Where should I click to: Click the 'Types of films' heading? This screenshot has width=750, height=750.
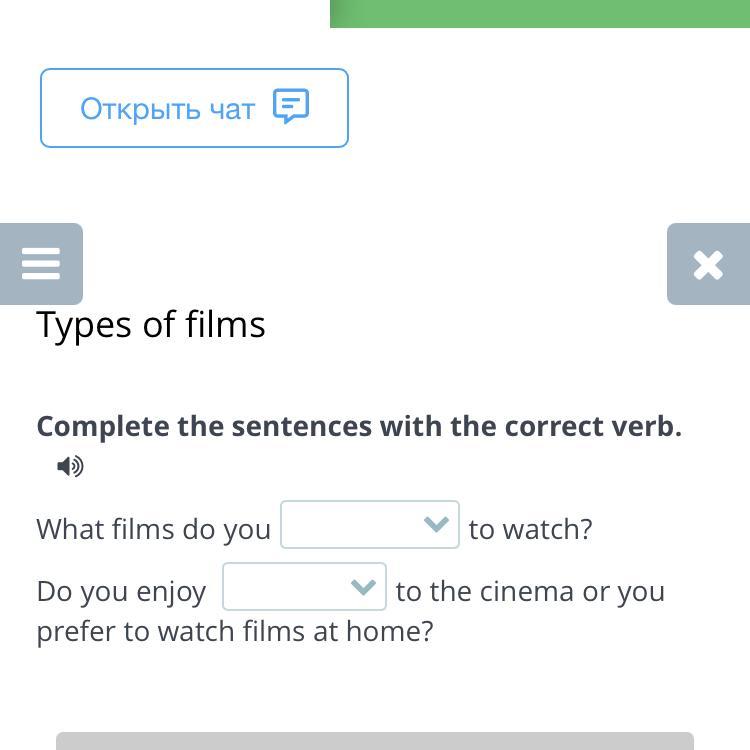pyautogui.click(x=151, y=324)
